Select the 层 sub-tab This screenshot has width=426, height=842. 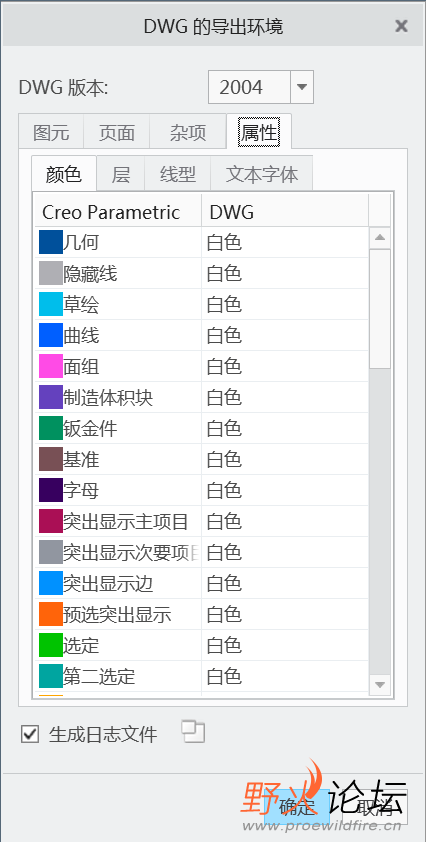(121, 174)
